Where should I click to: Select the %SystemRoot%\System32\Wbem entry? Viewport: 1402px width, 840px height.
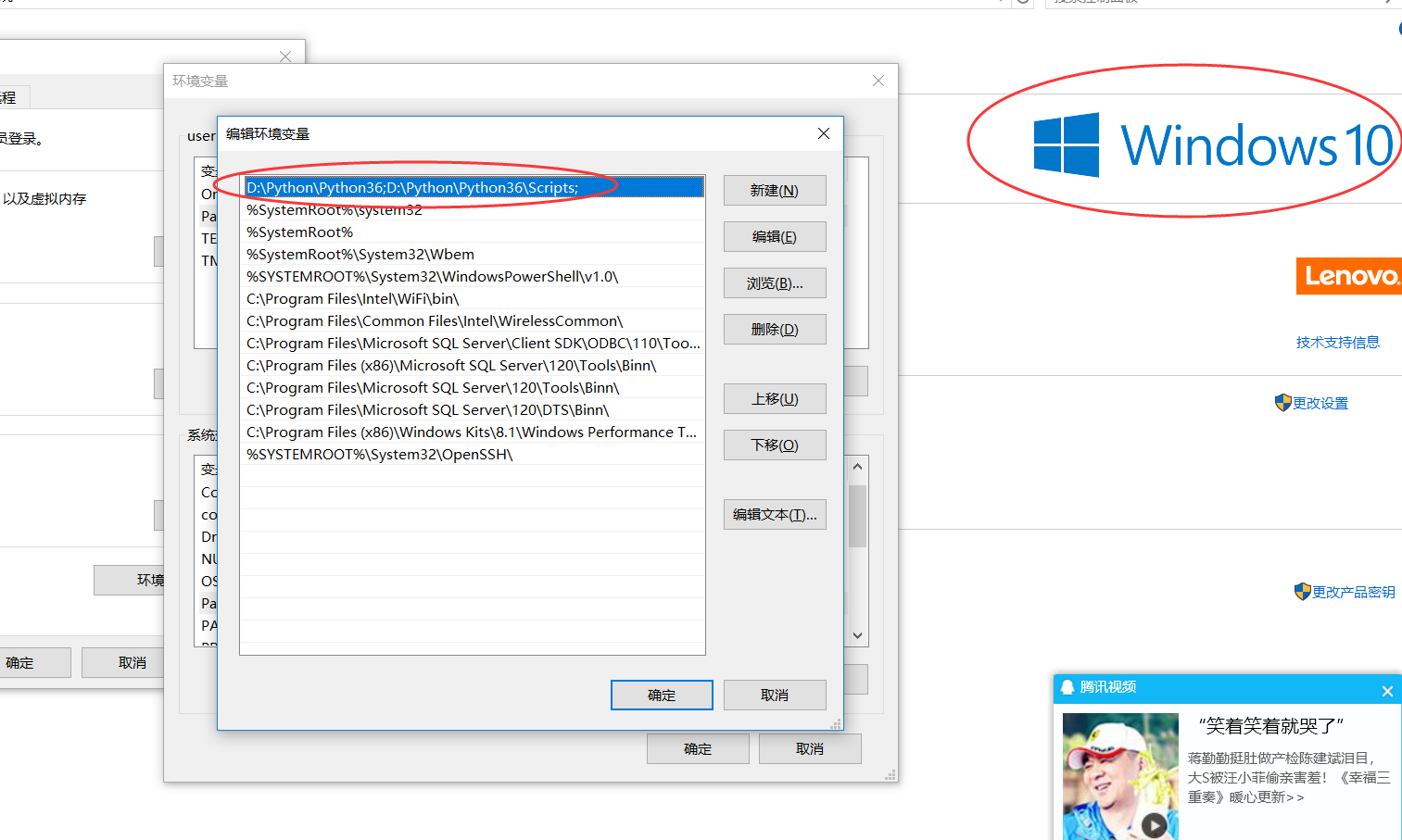tap(473, 255)
